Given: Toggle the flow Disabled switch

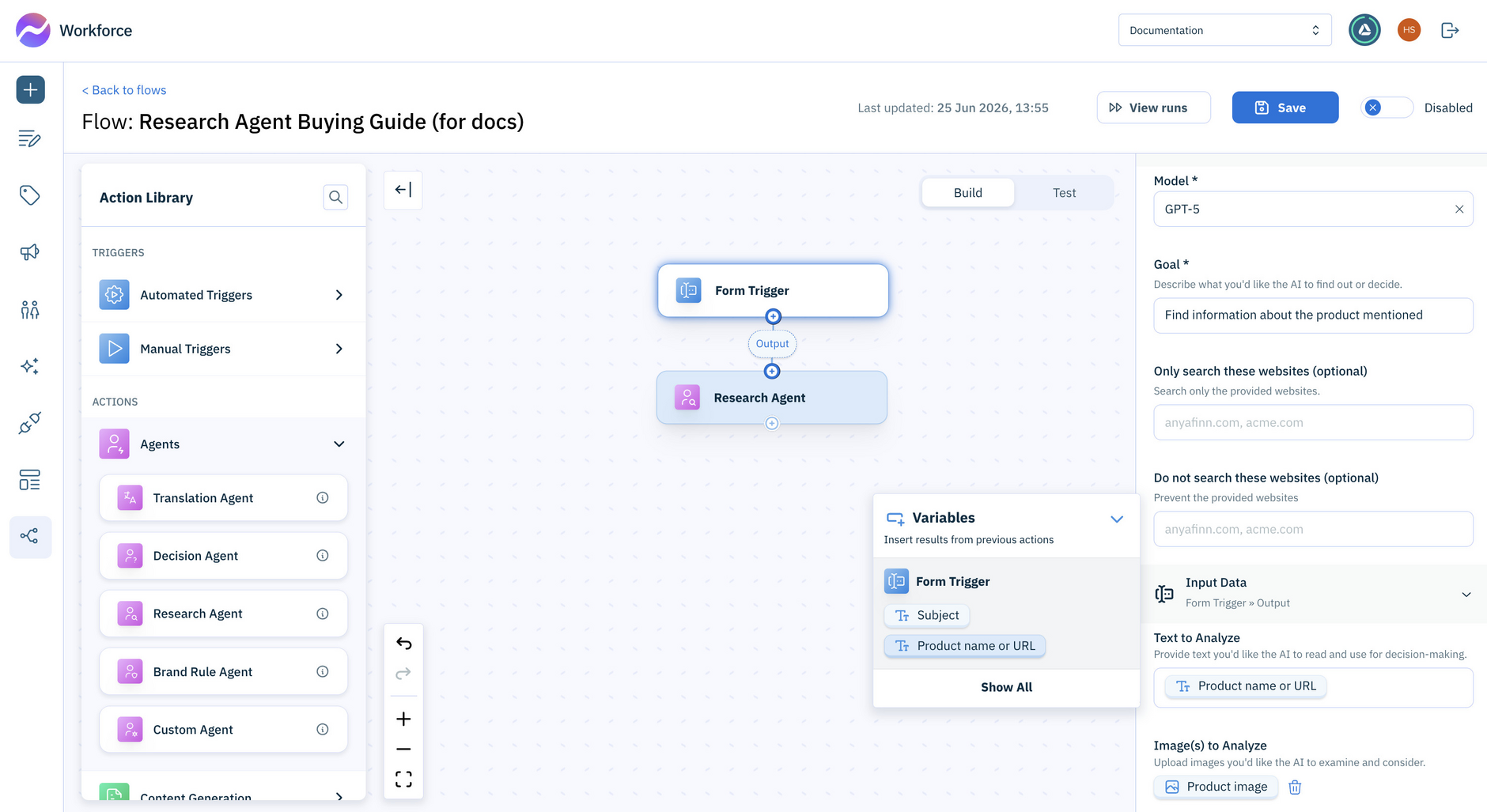Looking at the screenshot, I should click(1387, 108).
